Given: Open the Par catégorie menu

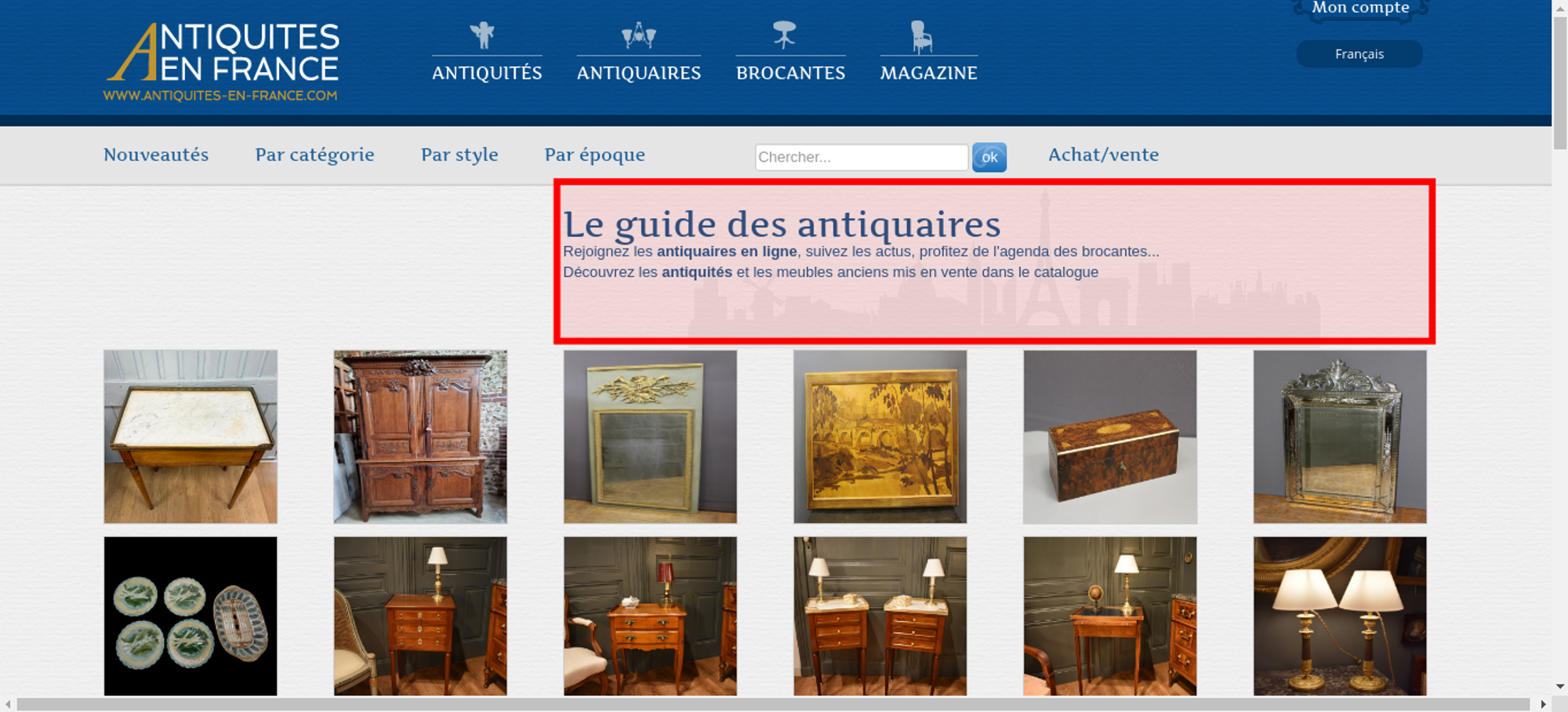Looking at the screenshot, I should pyautogui.click(x=314, y=154).
